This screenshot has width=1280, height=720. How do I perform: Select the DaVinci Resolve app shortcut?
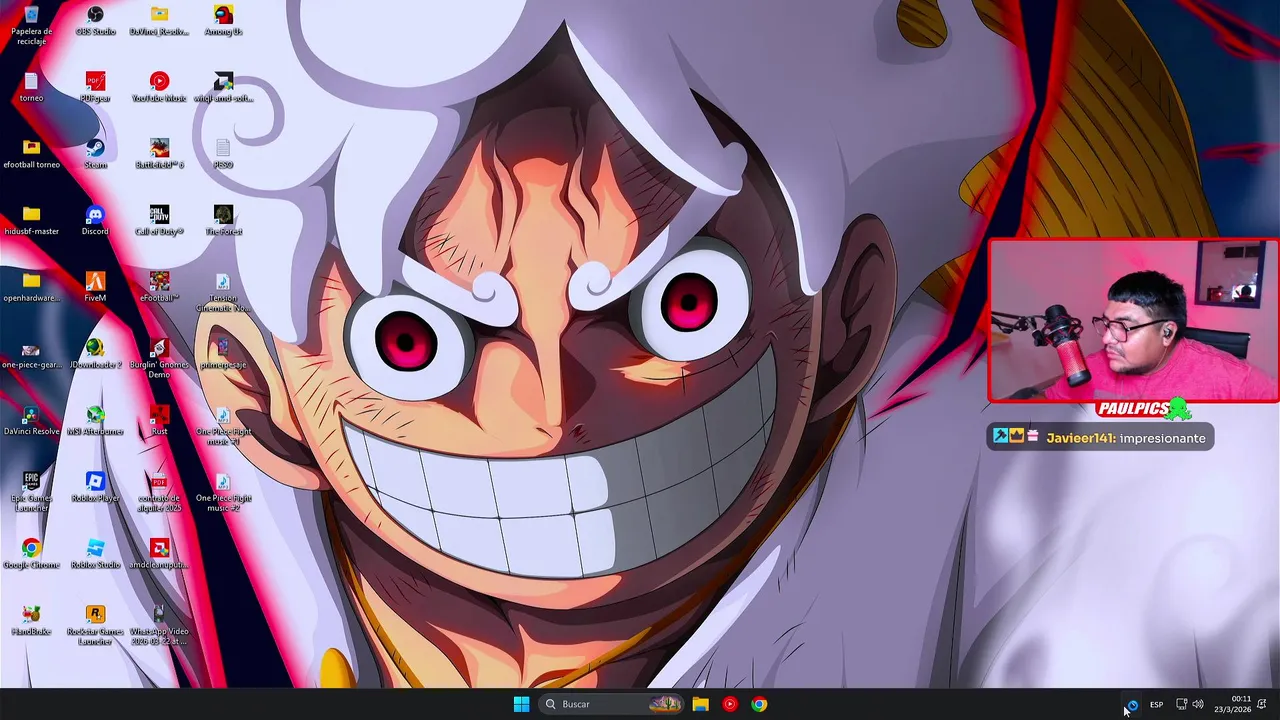point(31,421)
